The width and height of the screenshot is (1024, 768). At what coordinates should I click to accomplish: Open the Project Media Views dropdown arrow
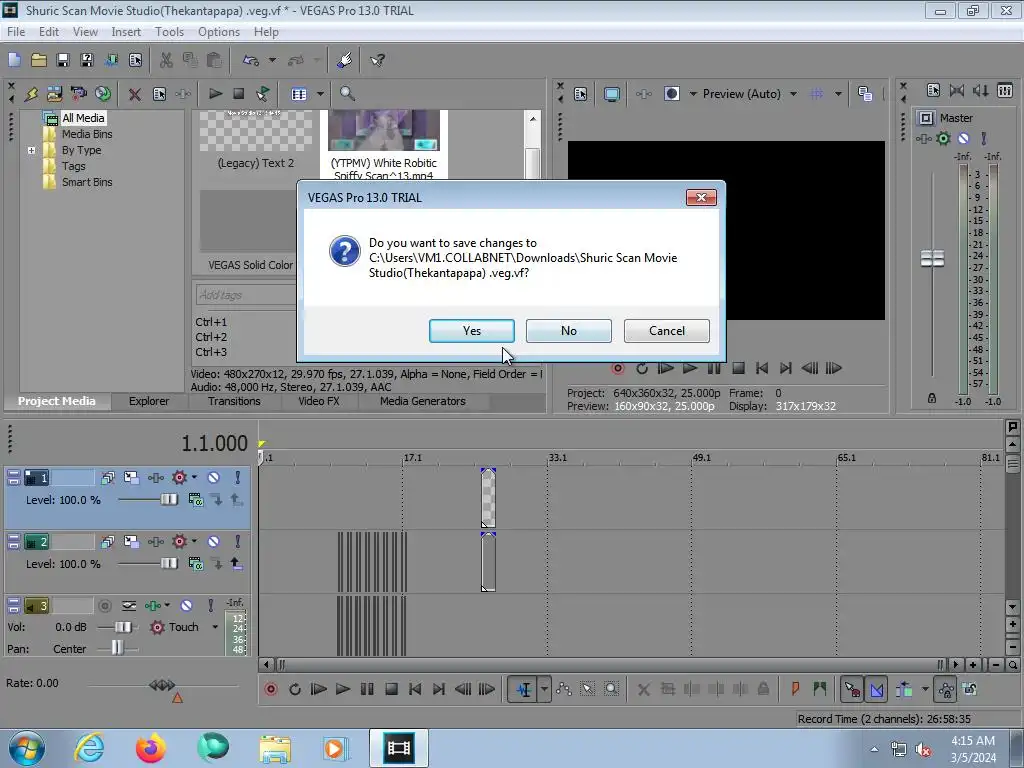[x=320, y=94]
